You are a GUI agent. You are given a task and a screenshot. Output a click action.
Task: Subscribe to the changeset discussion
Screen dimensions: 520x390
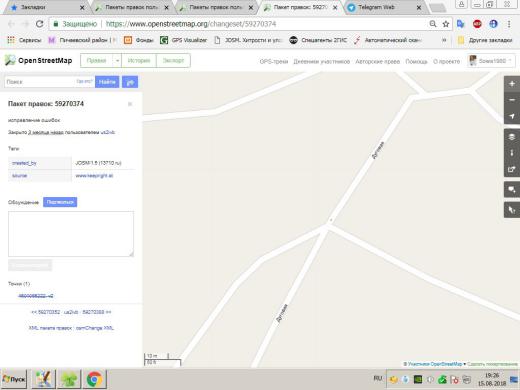60,202
